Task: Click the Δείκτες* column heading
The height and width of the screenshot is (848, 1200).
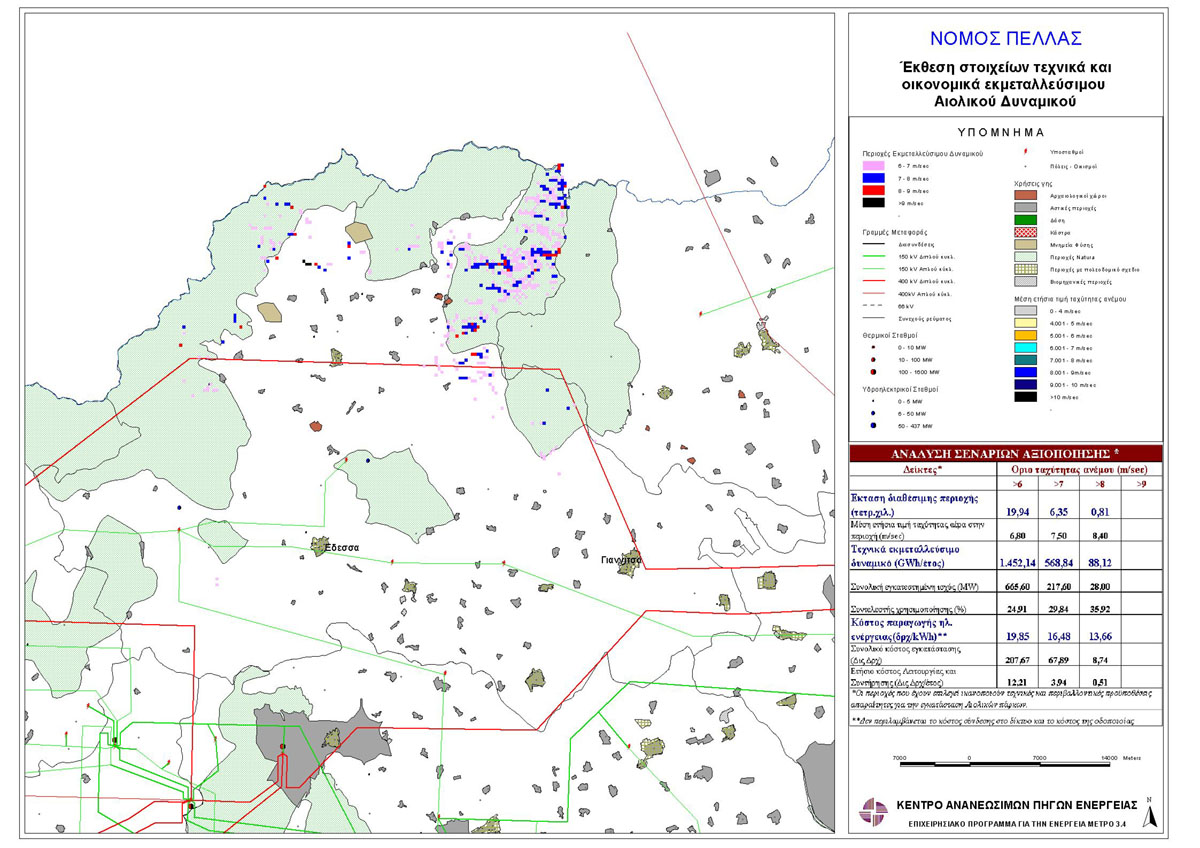Action: 921,468
